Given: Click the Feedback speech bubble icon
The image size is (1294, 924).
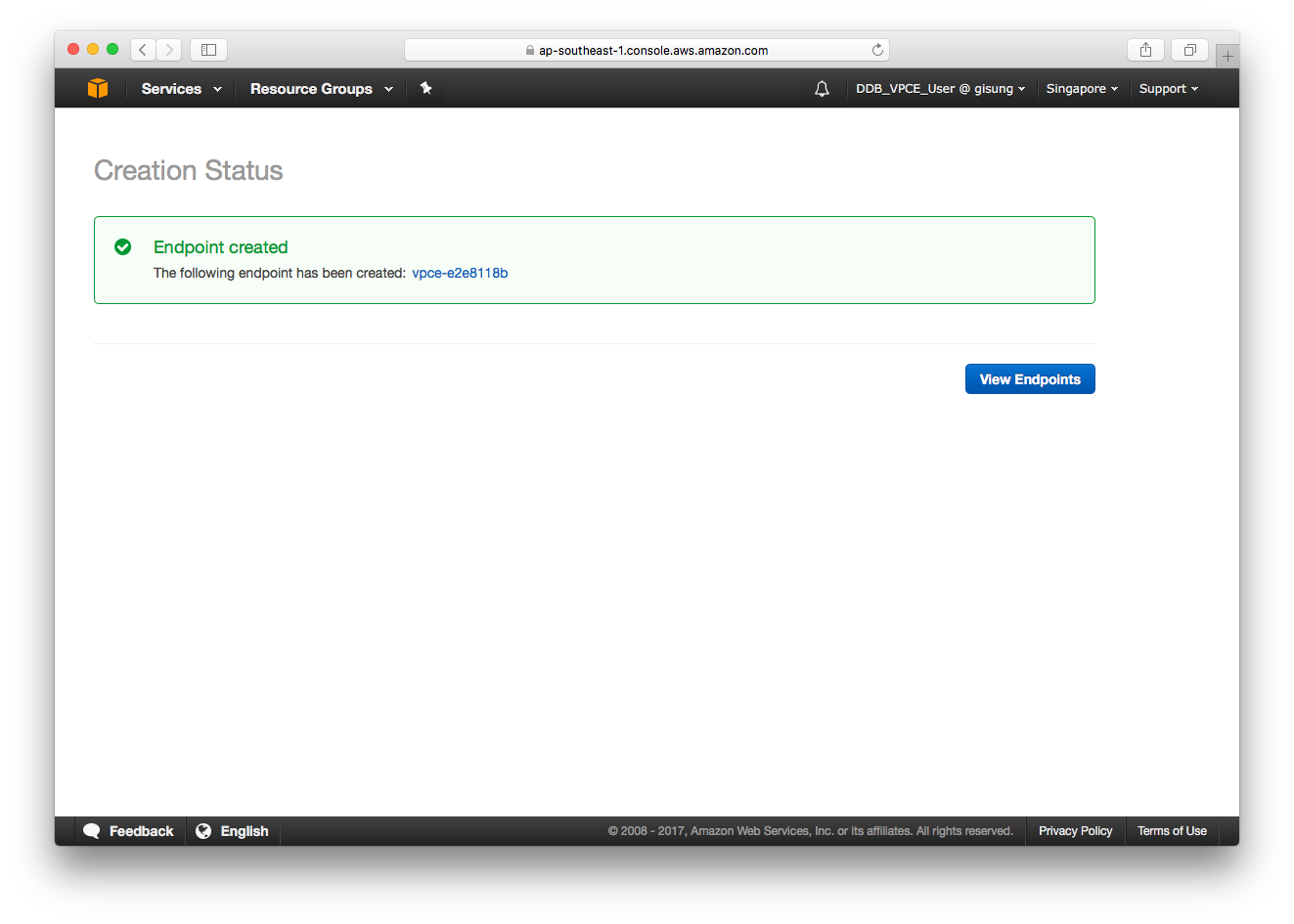Looking at the screenshot, I should click(x=92, y=831).
